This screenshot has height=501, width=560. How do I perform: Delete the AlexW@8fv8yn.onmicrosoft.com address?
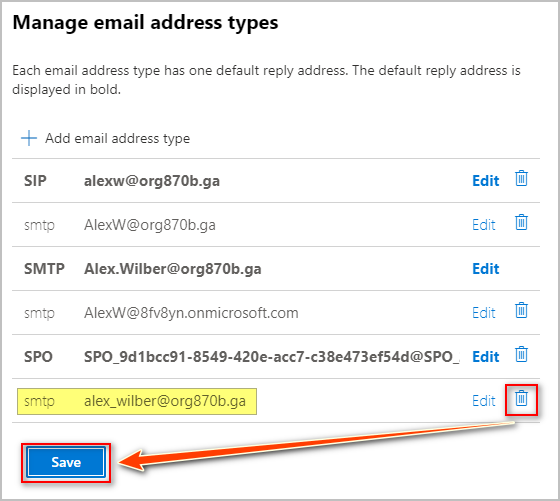pyautogui.click(x=521, y=310)
